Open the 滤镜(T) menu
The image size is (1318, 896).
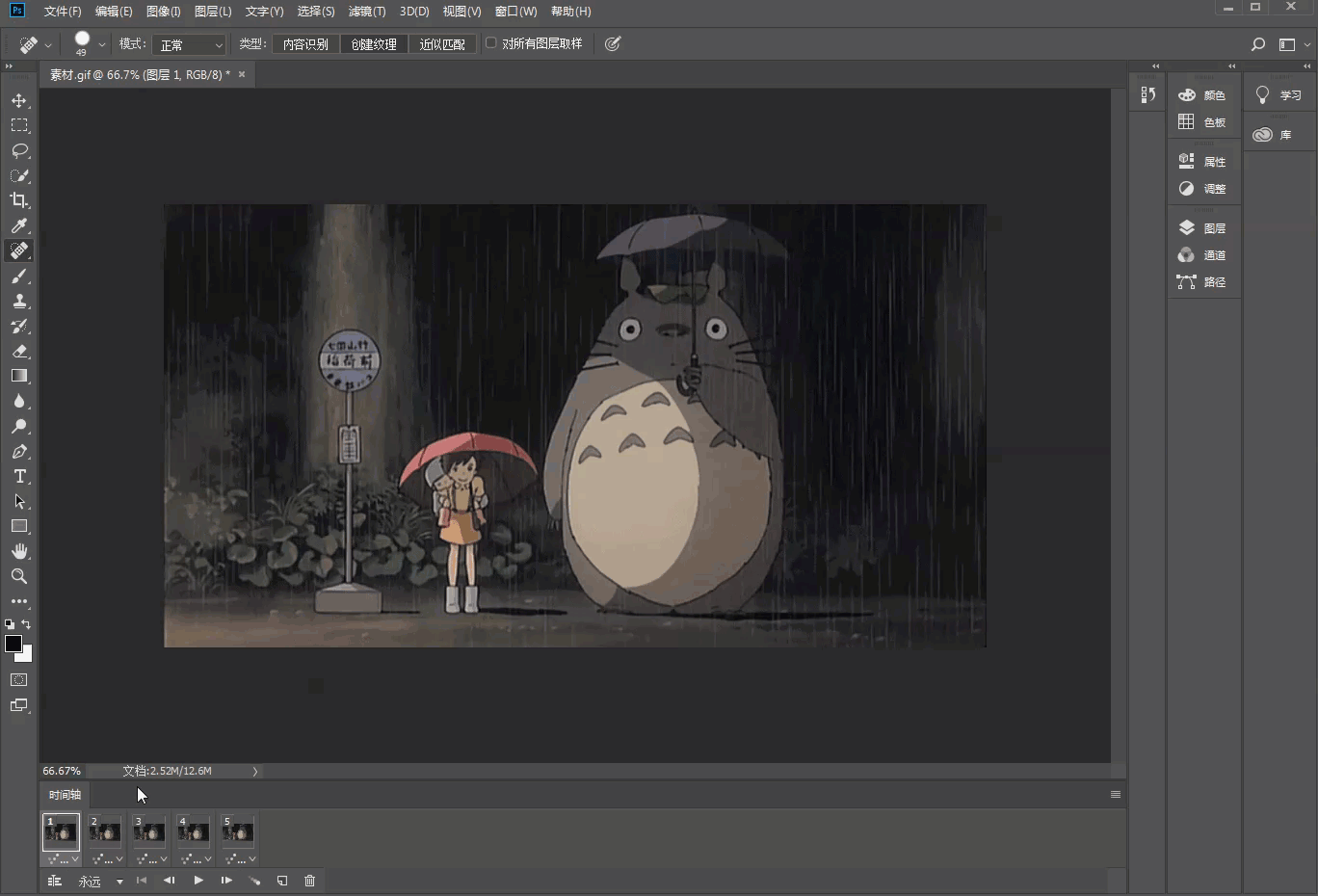tap(367, 12)
